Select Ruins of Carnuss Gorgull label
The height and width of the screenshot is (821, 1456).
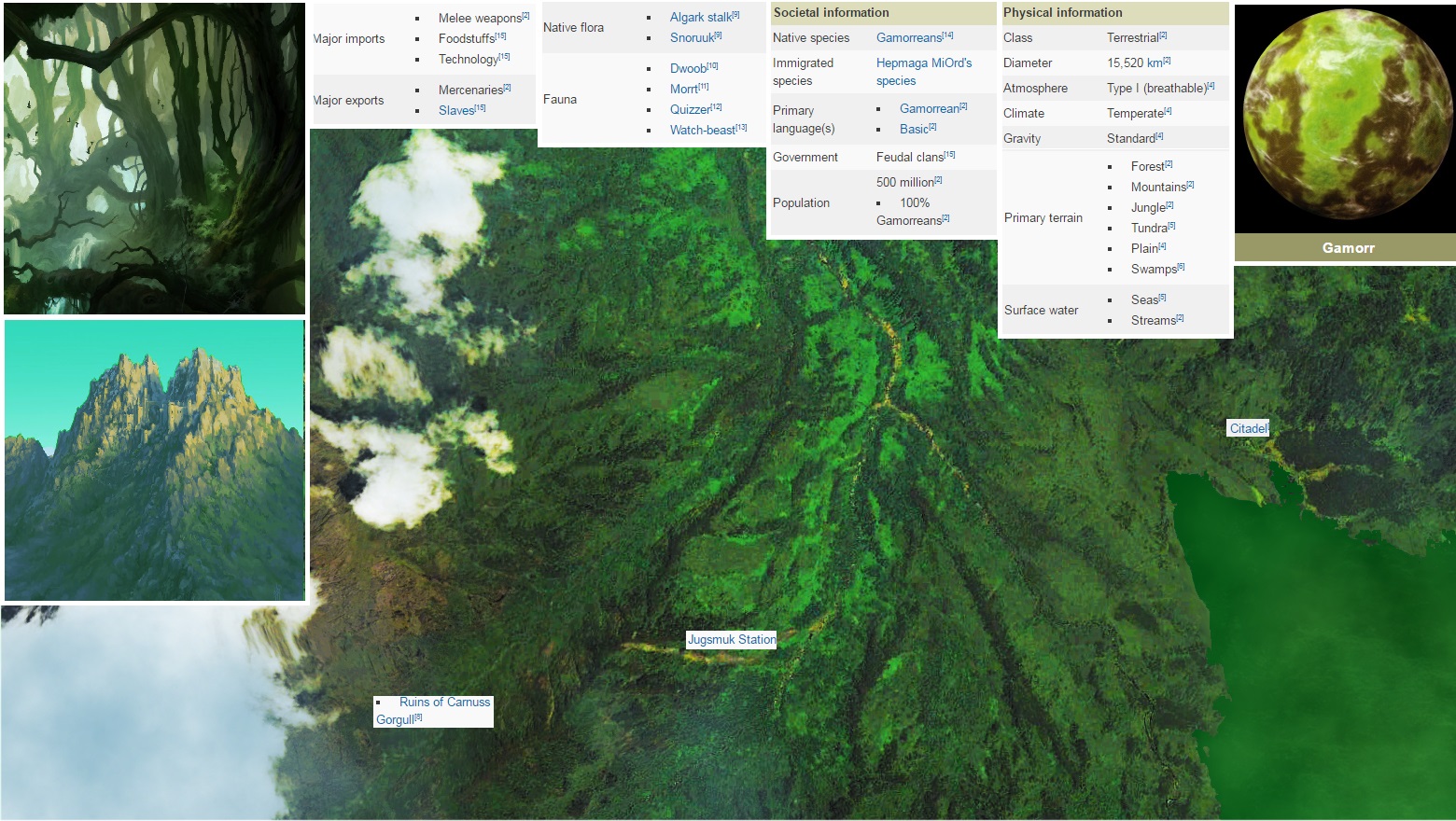click(x=443, y=703)
